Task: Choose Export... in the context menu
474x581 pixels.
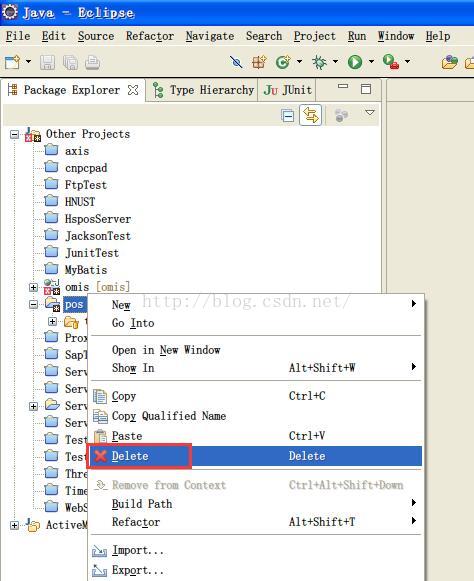Action: pyautogui.click(x=256, y=570)
